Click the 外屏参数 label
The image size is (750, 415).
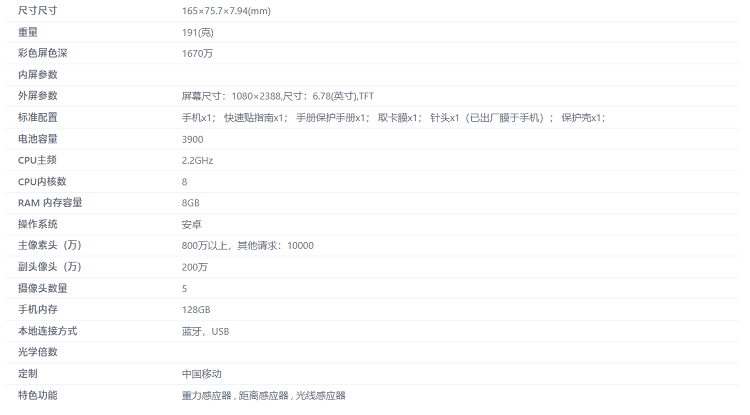[x=38, y=96]
